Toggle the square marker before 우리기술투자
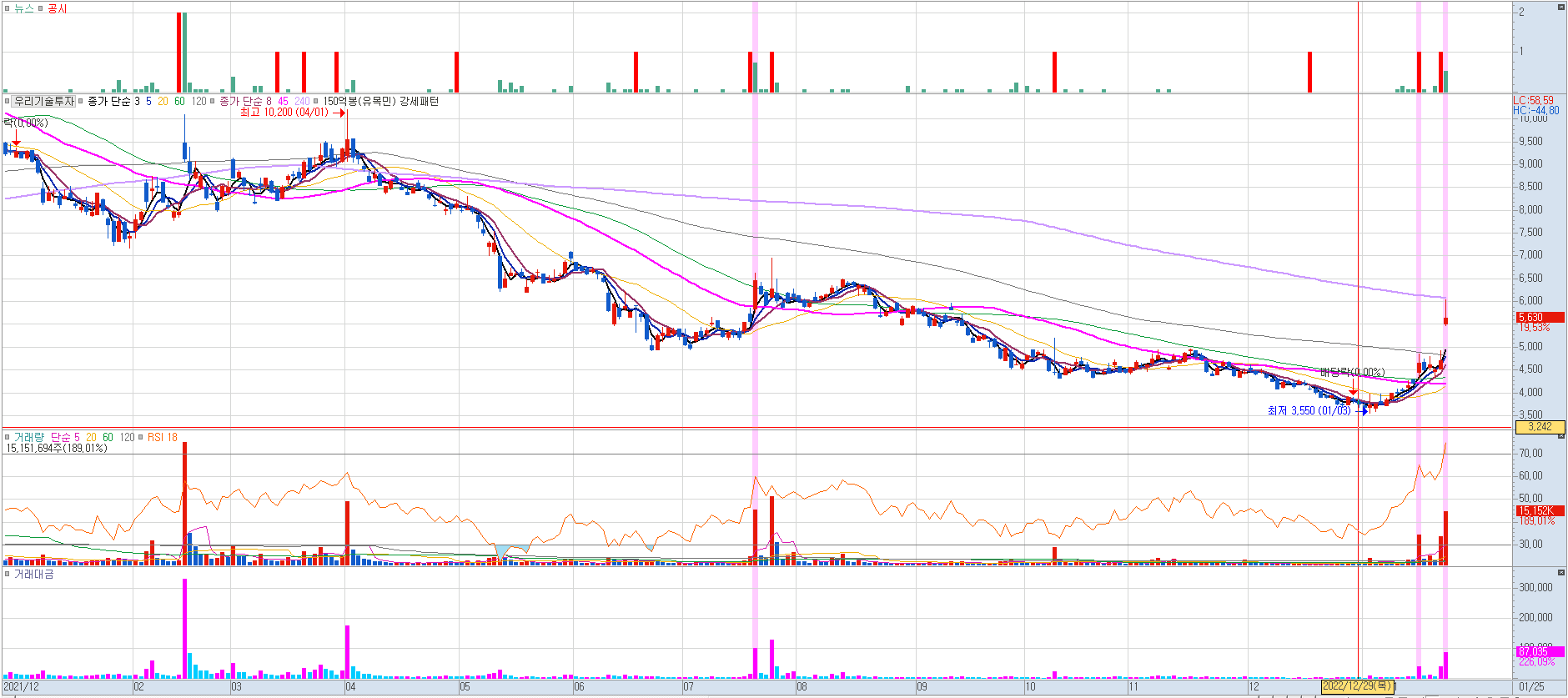This screenshot has width=1568, height=698. click(7, 101)
